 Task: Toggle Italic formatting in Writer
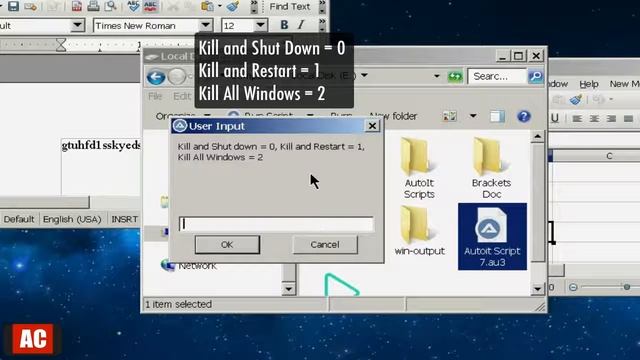[x=301, y=25]
